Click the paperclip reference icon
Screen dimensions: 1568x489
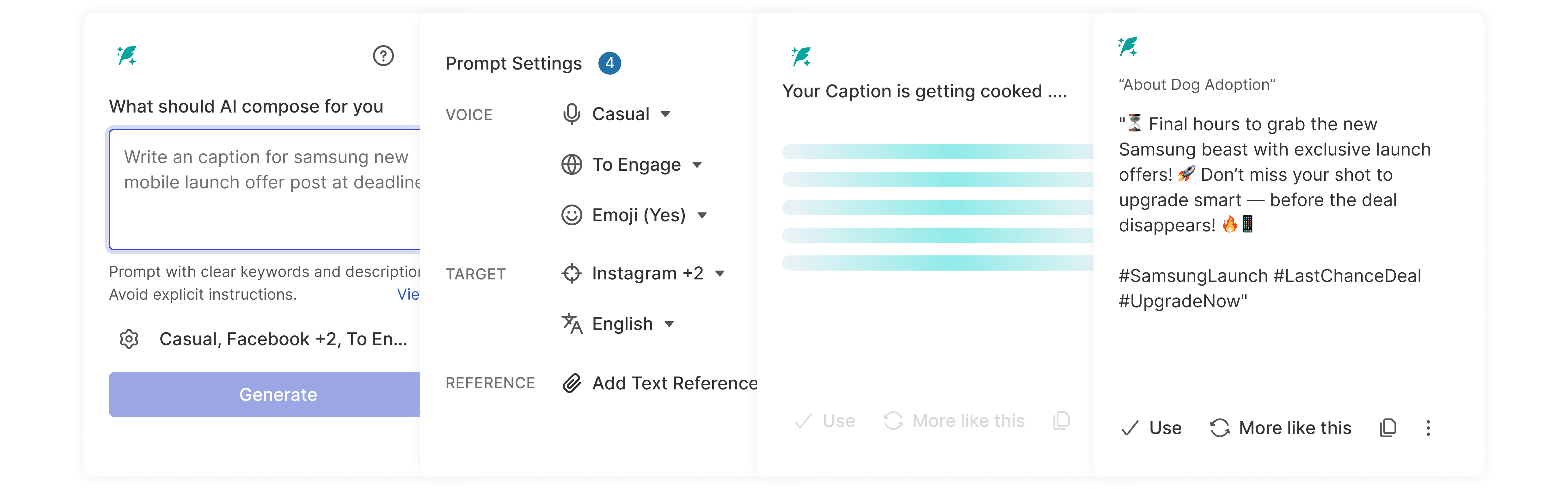pos(572,383)
